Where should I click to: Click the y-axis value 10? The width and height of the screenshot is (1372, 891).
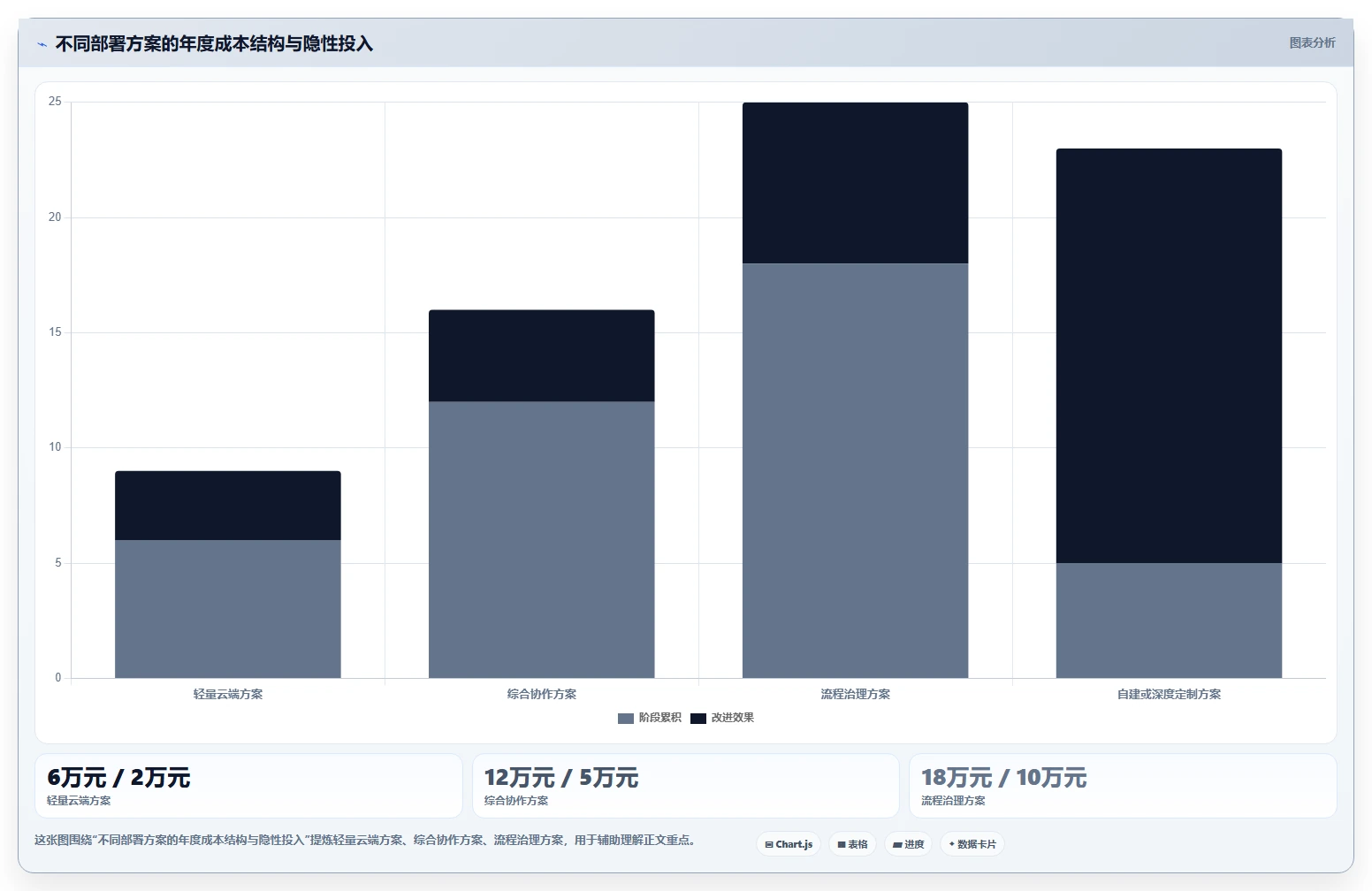55,447
